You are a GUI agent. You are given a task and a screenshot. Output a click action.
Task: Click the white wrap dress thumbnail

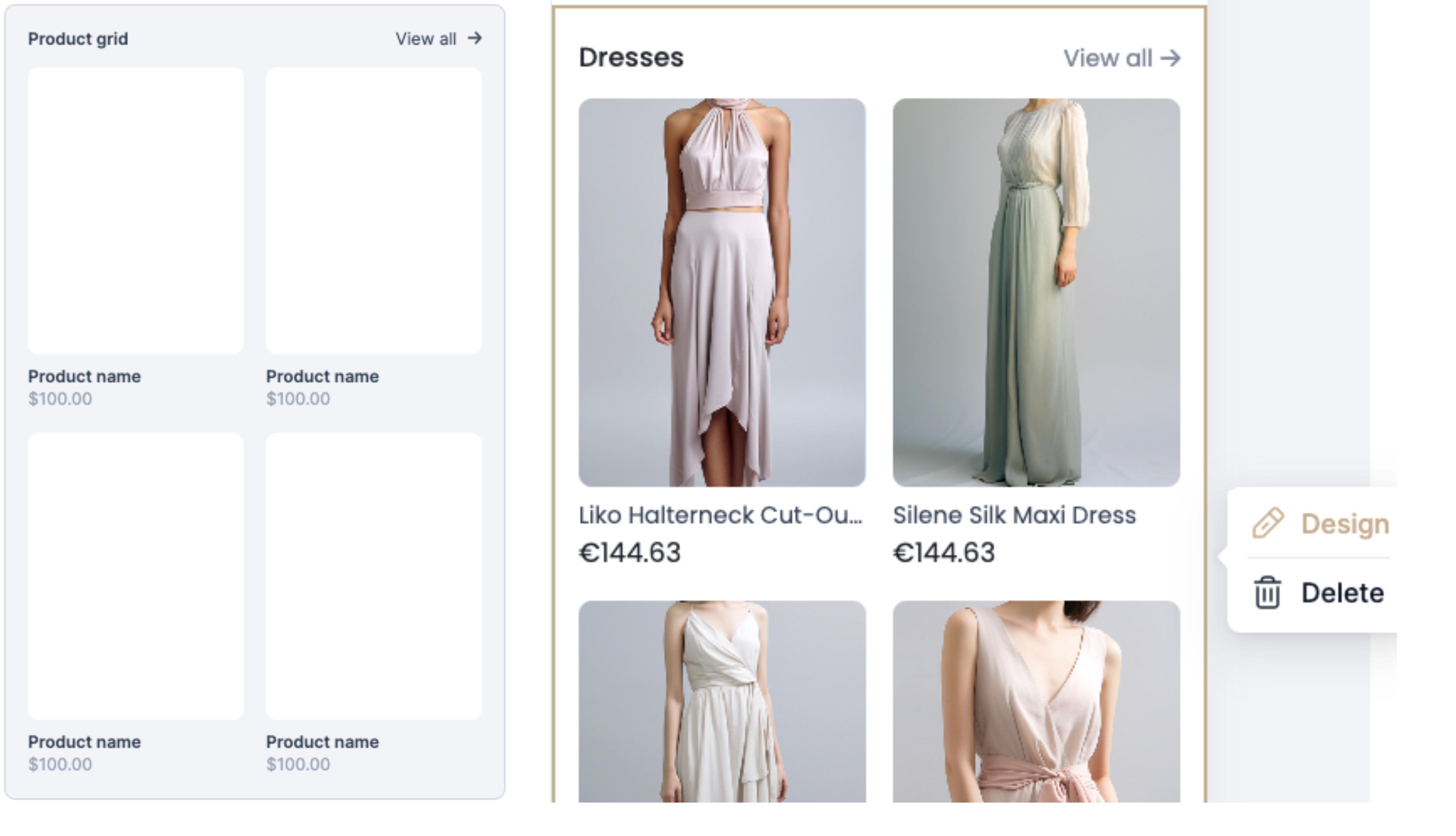pos(722,702)
